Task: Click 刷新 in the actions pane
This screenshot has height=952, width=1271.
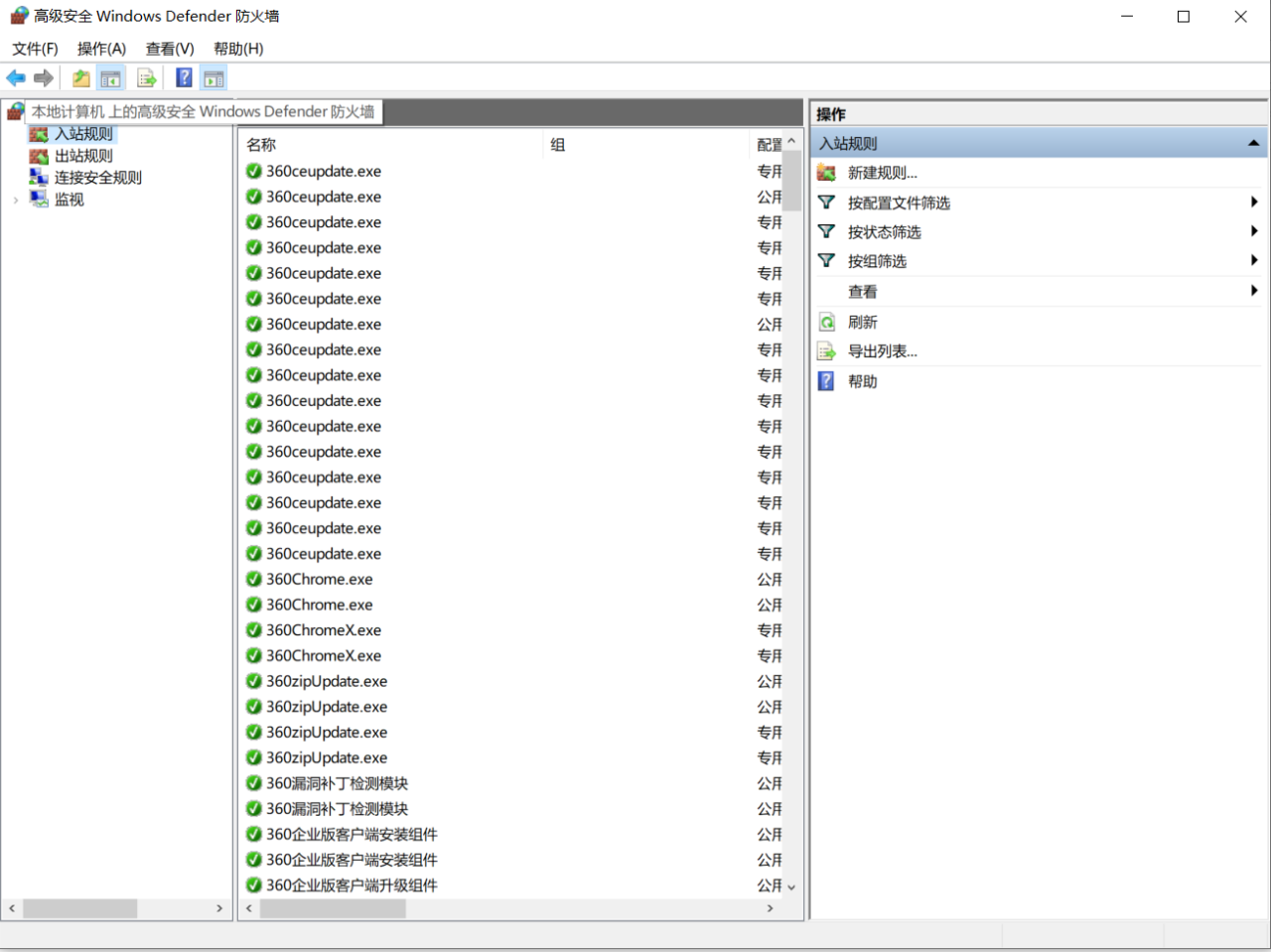Action: click(x=862, y=322)
